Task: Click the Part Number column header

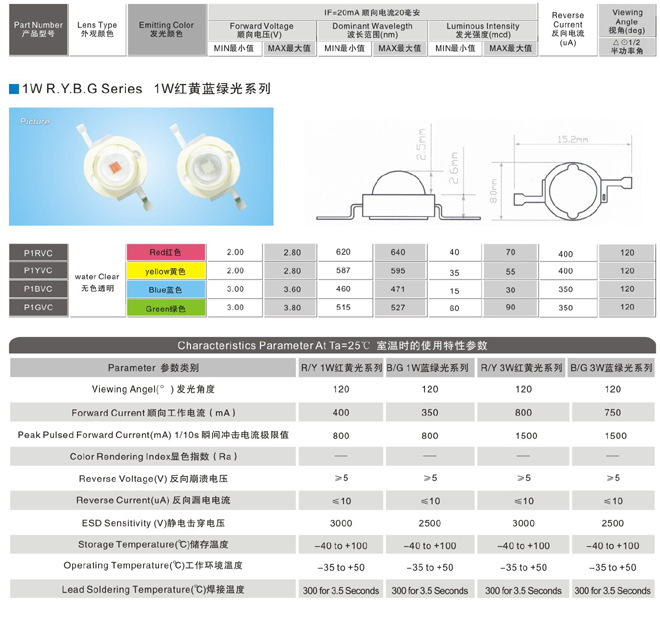Action: click(35, 28)
